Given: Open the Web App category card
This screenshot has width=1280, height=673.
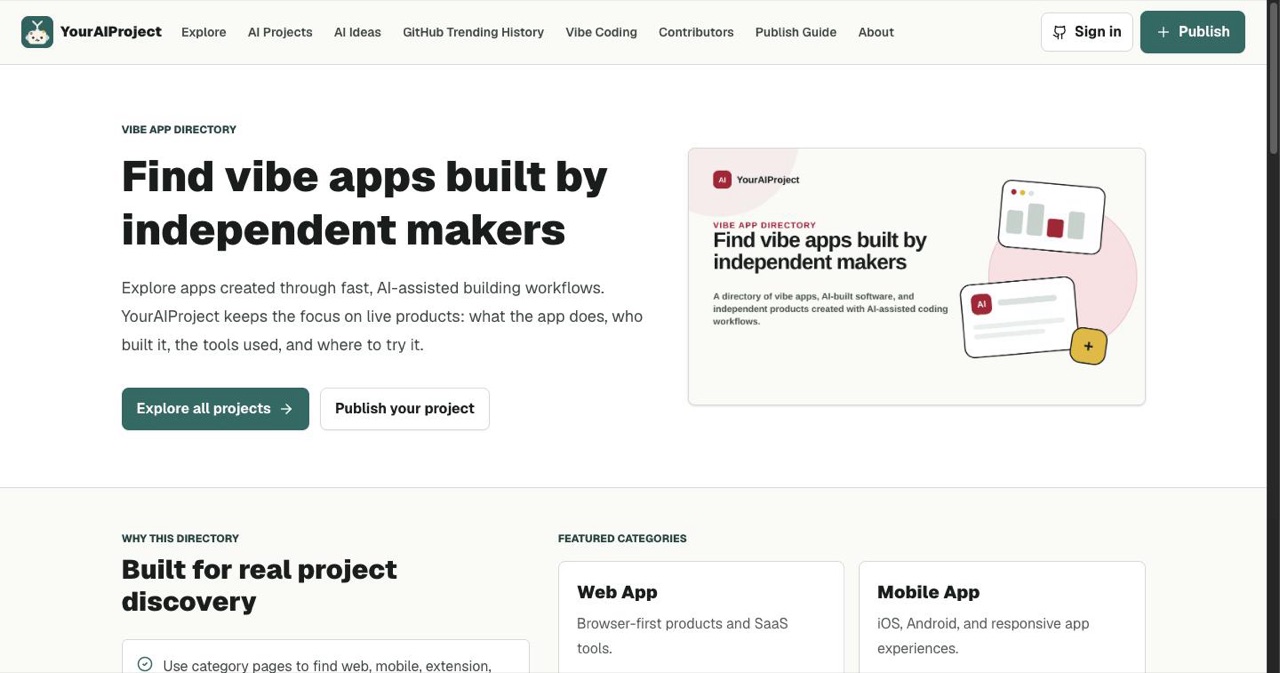Looking at the screenshot, I should [701, 617].
